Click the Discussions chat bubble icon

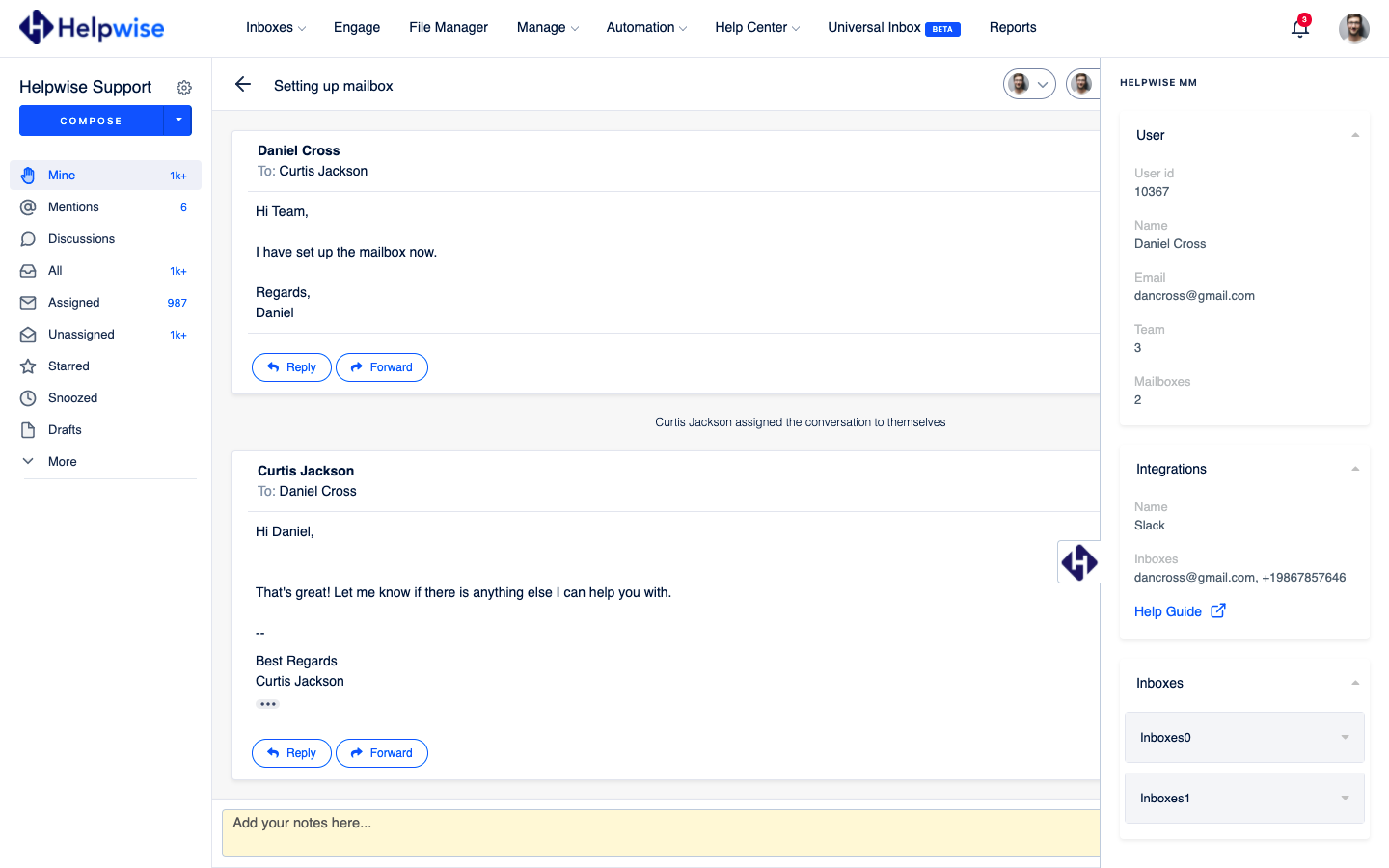(28, 239)
